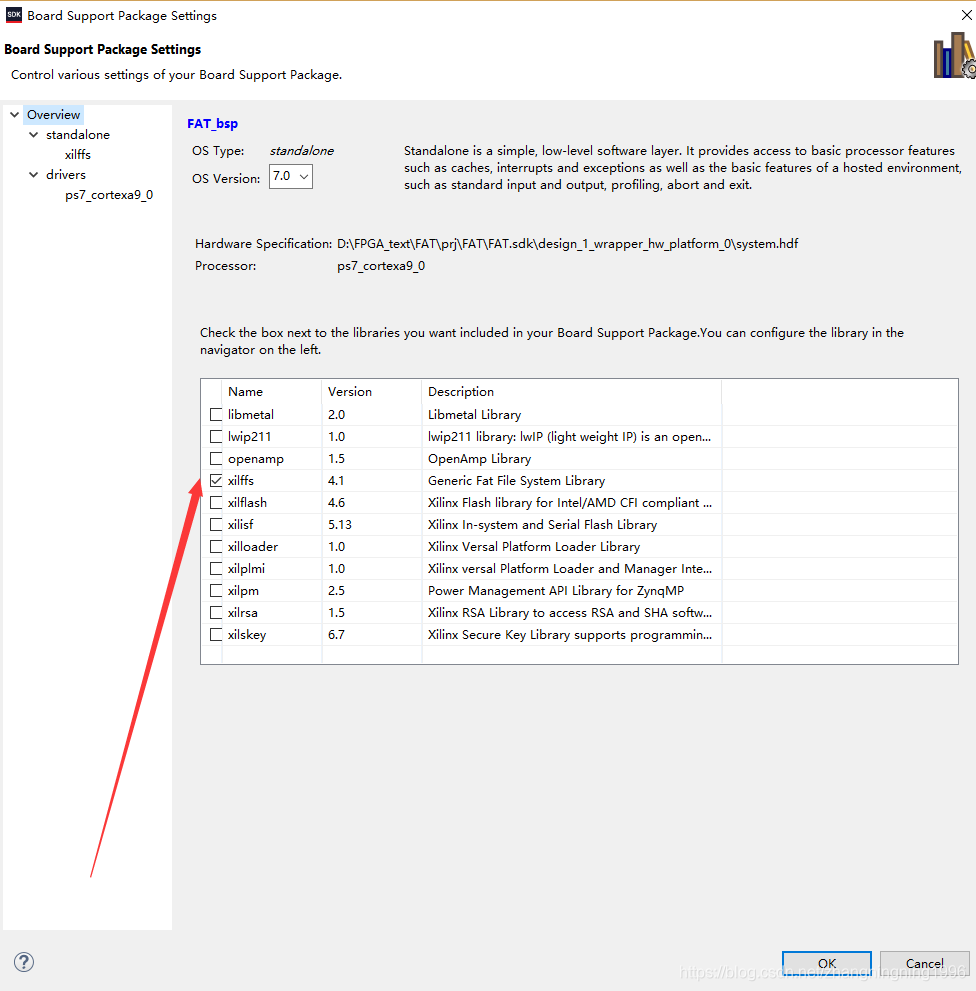Click the Board Support Package books icon
The height and width of the screenshot is (991, 976).
[954, 56]
